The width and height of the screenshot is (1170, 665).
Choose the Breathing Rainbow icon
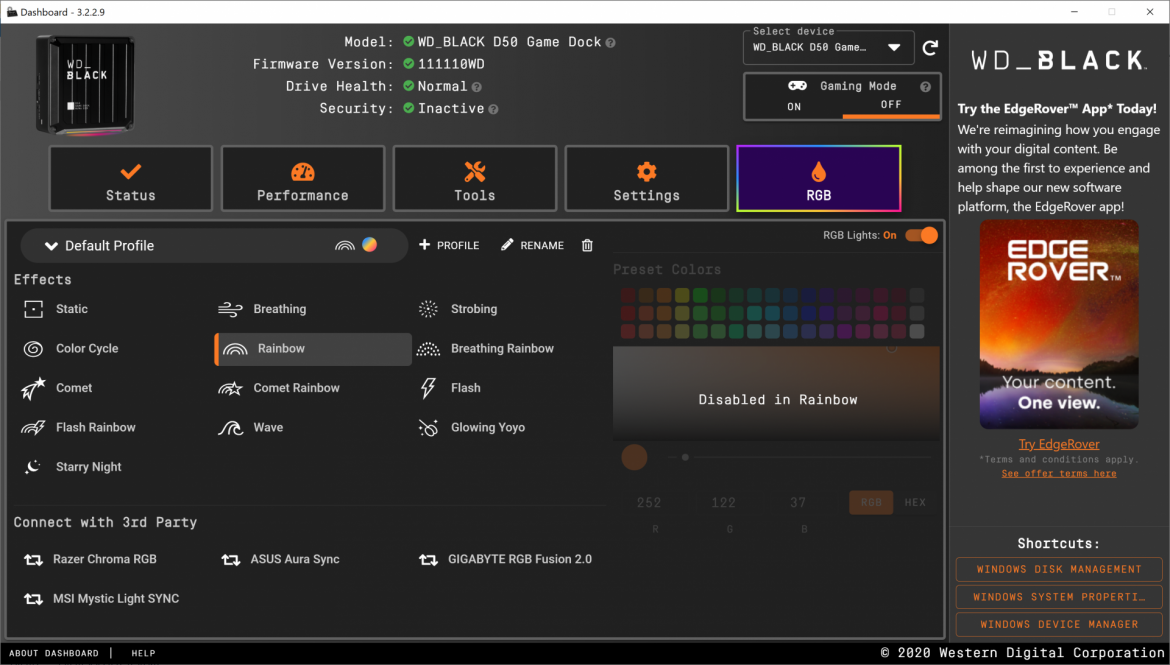(428, 349)
